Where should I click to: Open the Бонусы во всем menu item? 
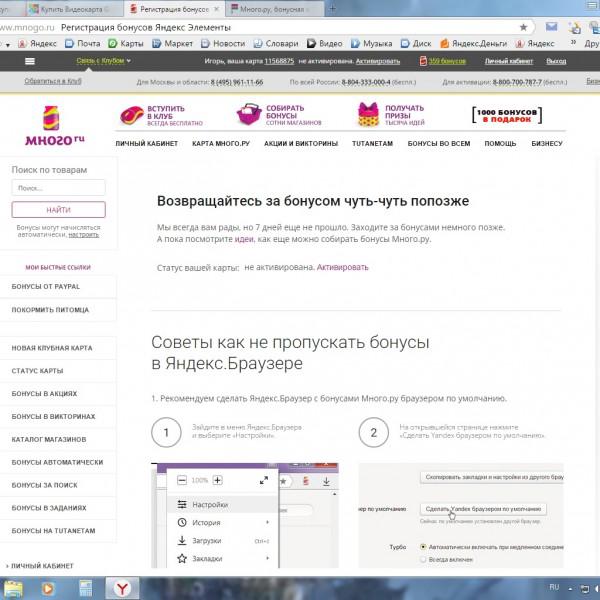click(439, 143)
